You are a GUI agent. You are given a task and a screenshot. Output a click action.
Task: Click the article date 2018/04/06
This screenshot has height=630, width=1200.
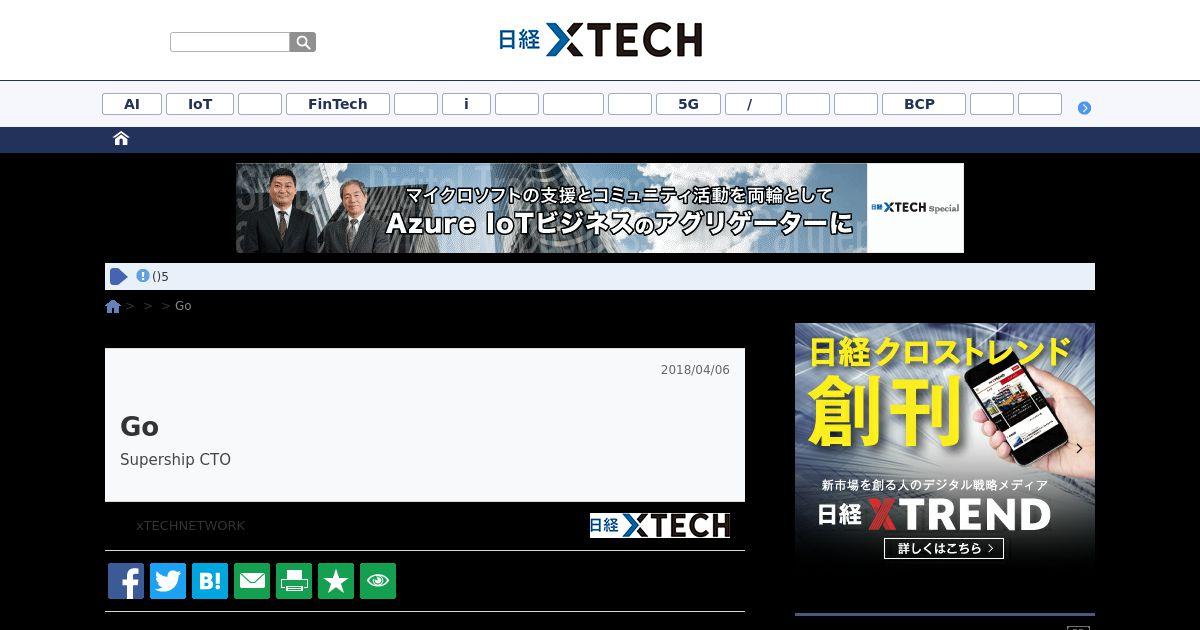click(x=695, y=370)
